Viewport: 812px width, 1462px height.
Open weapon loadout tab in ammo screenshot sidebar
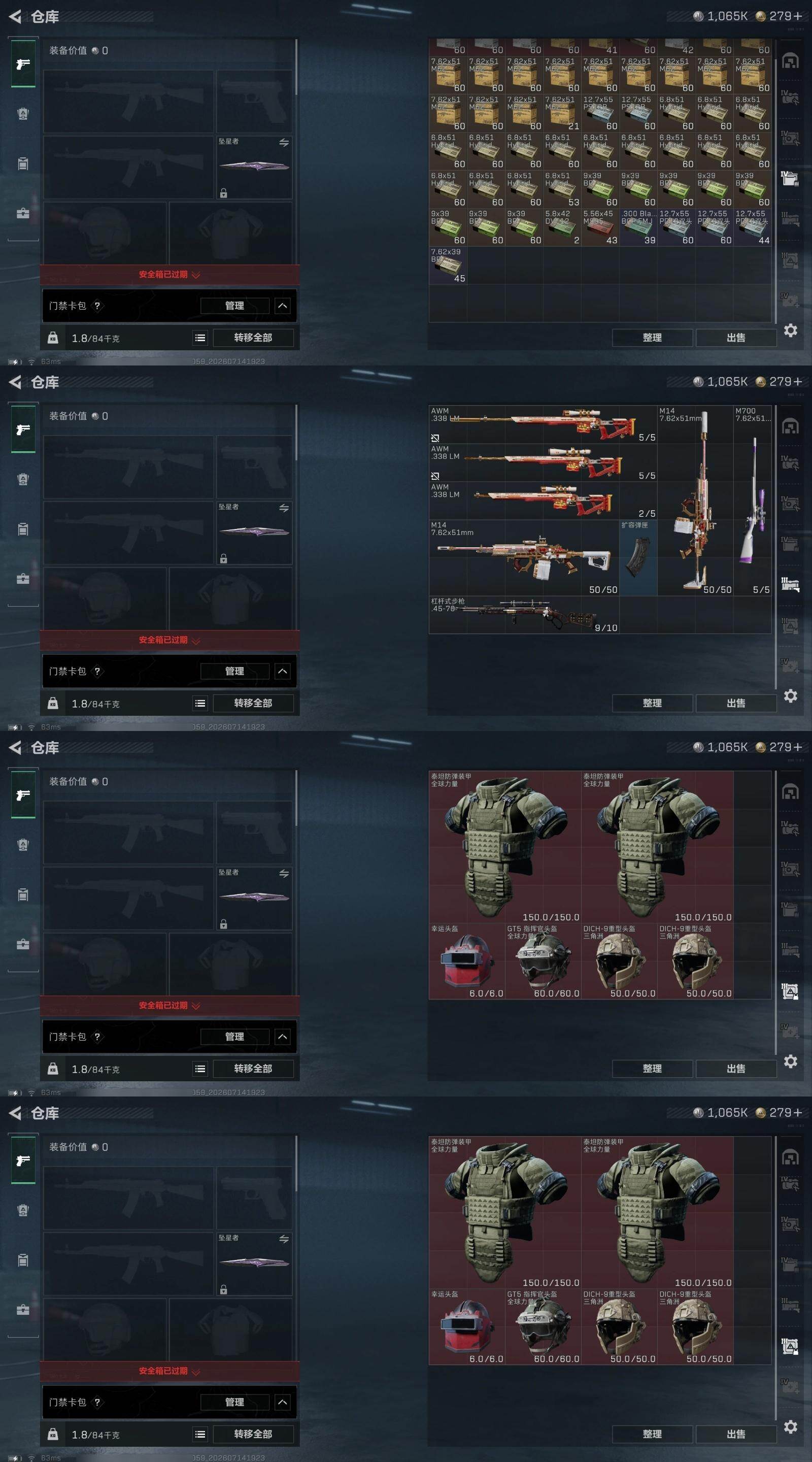click(23, 63)
